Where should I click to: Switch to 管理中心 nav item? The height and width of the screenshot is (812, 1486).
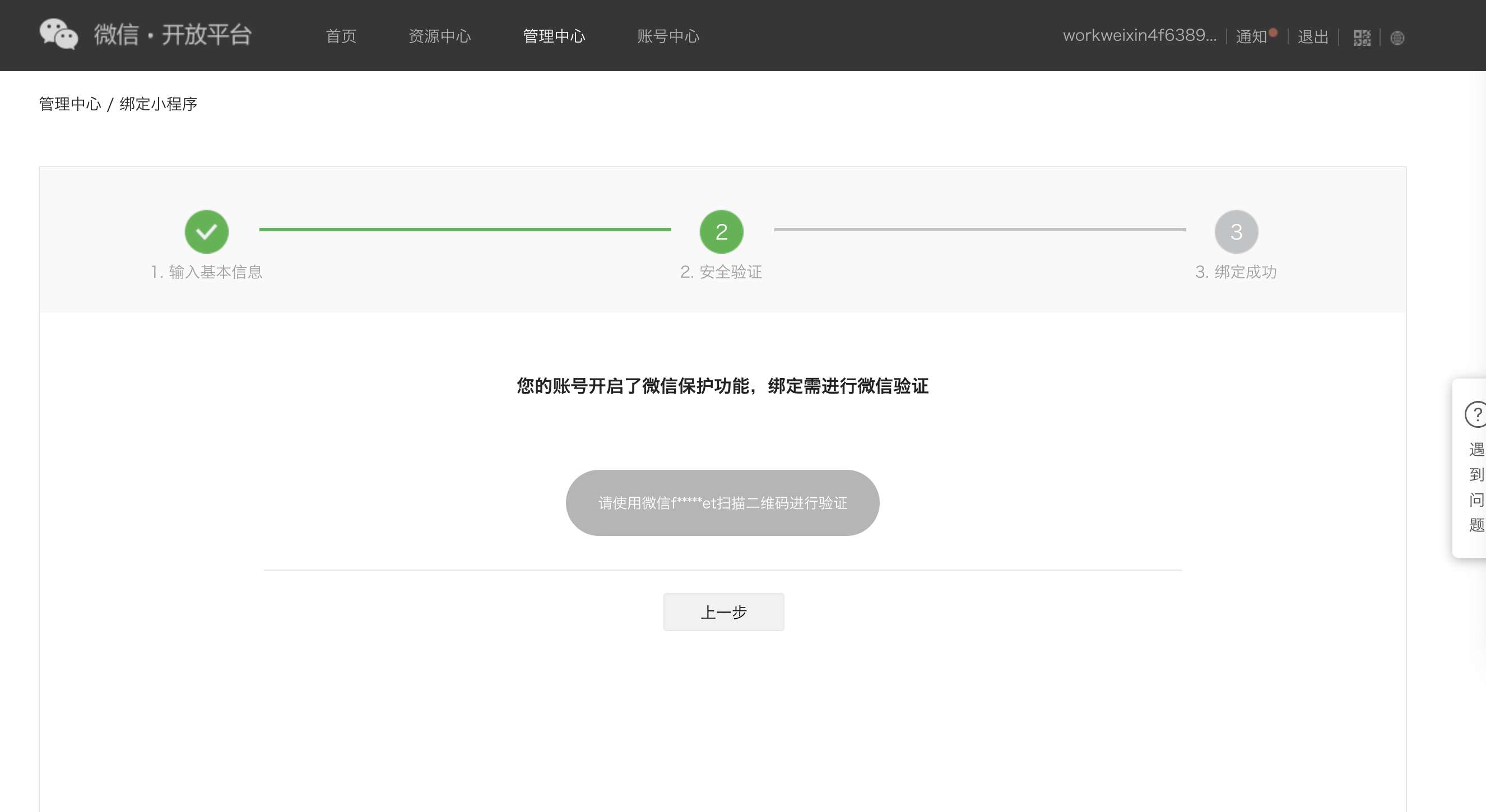click(554, 36)
